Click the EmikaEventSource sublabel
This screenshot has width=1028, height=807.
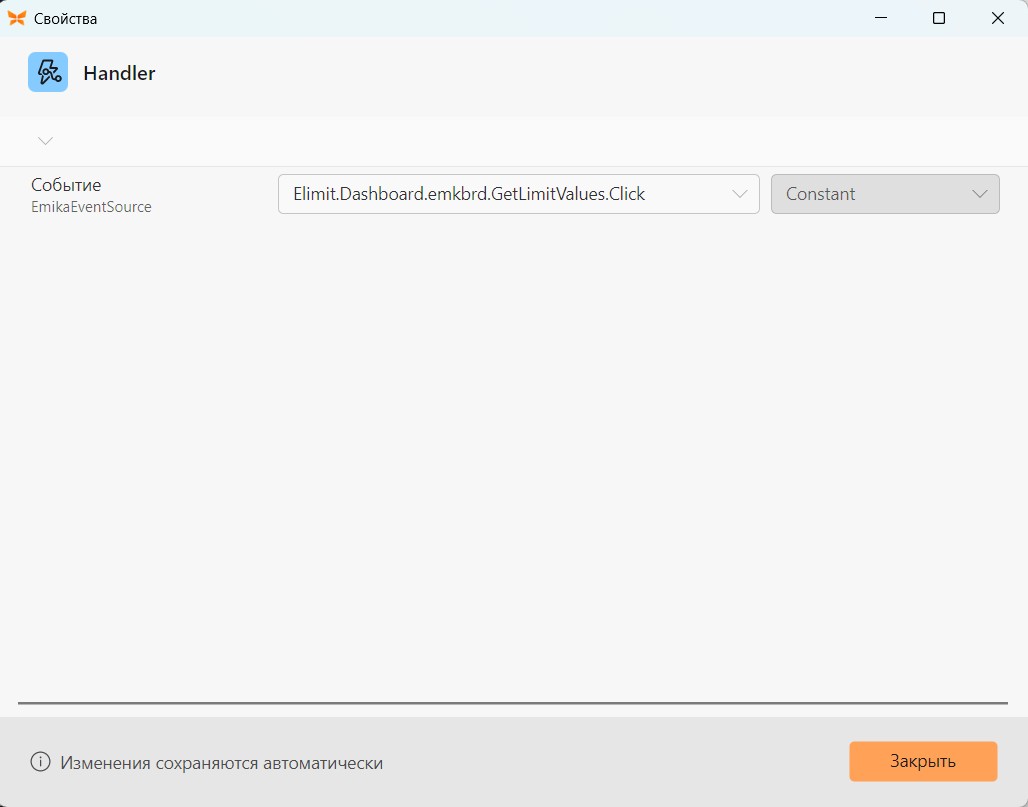click(91, 207)
